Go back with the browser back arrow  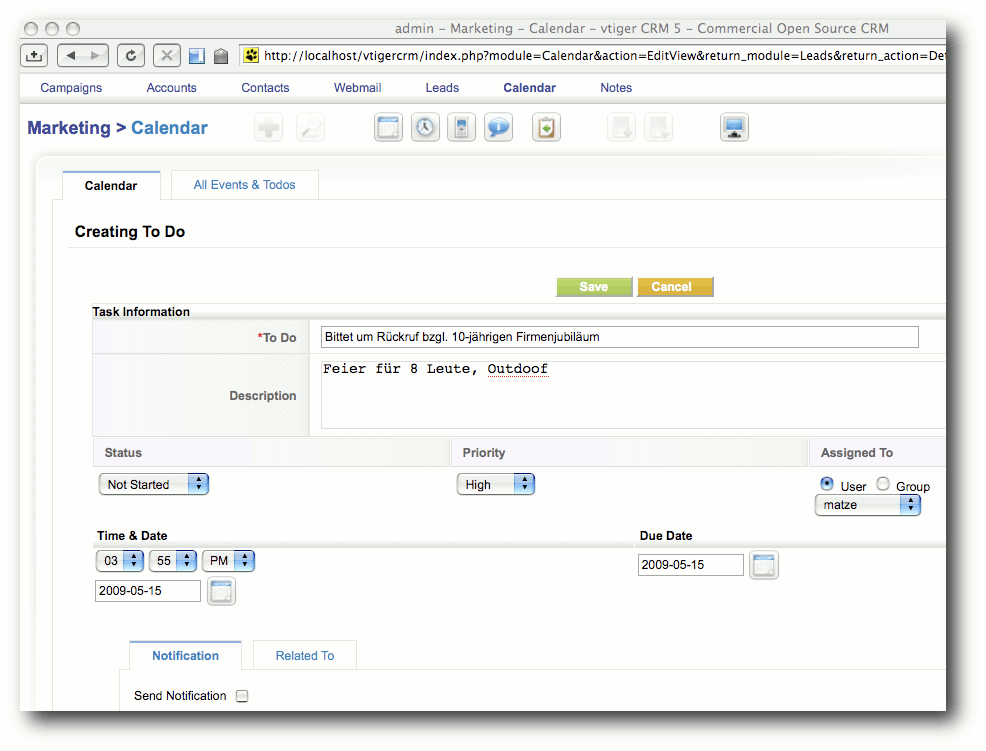coord(71,56)
